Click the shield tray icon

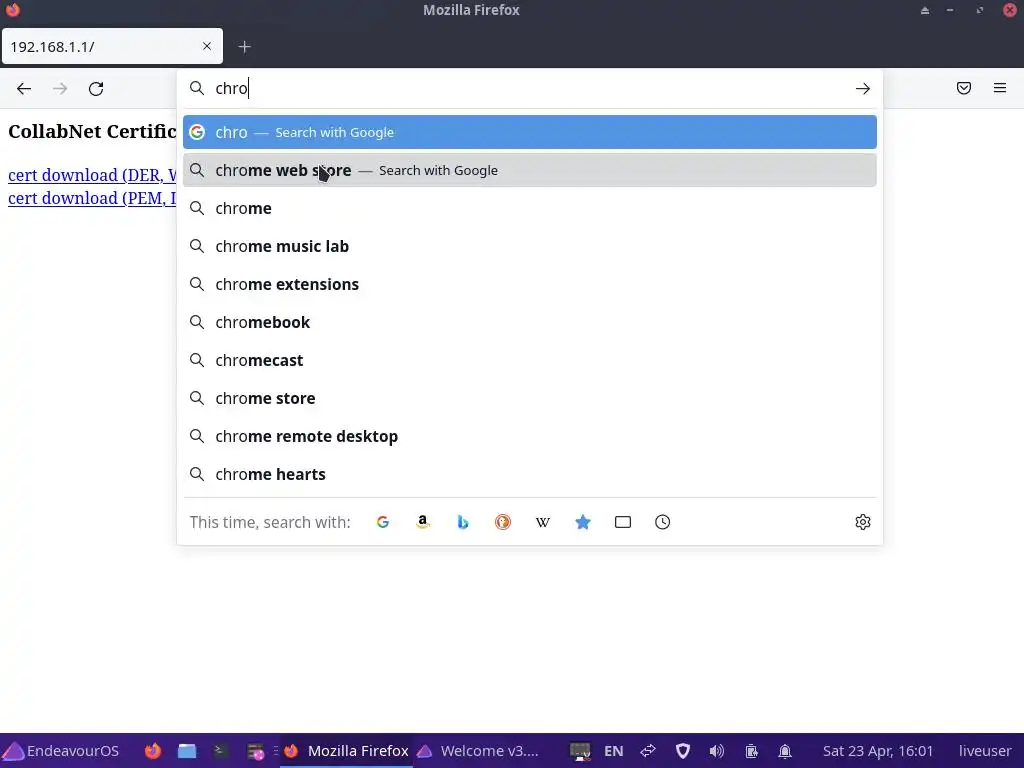point(682,751)
